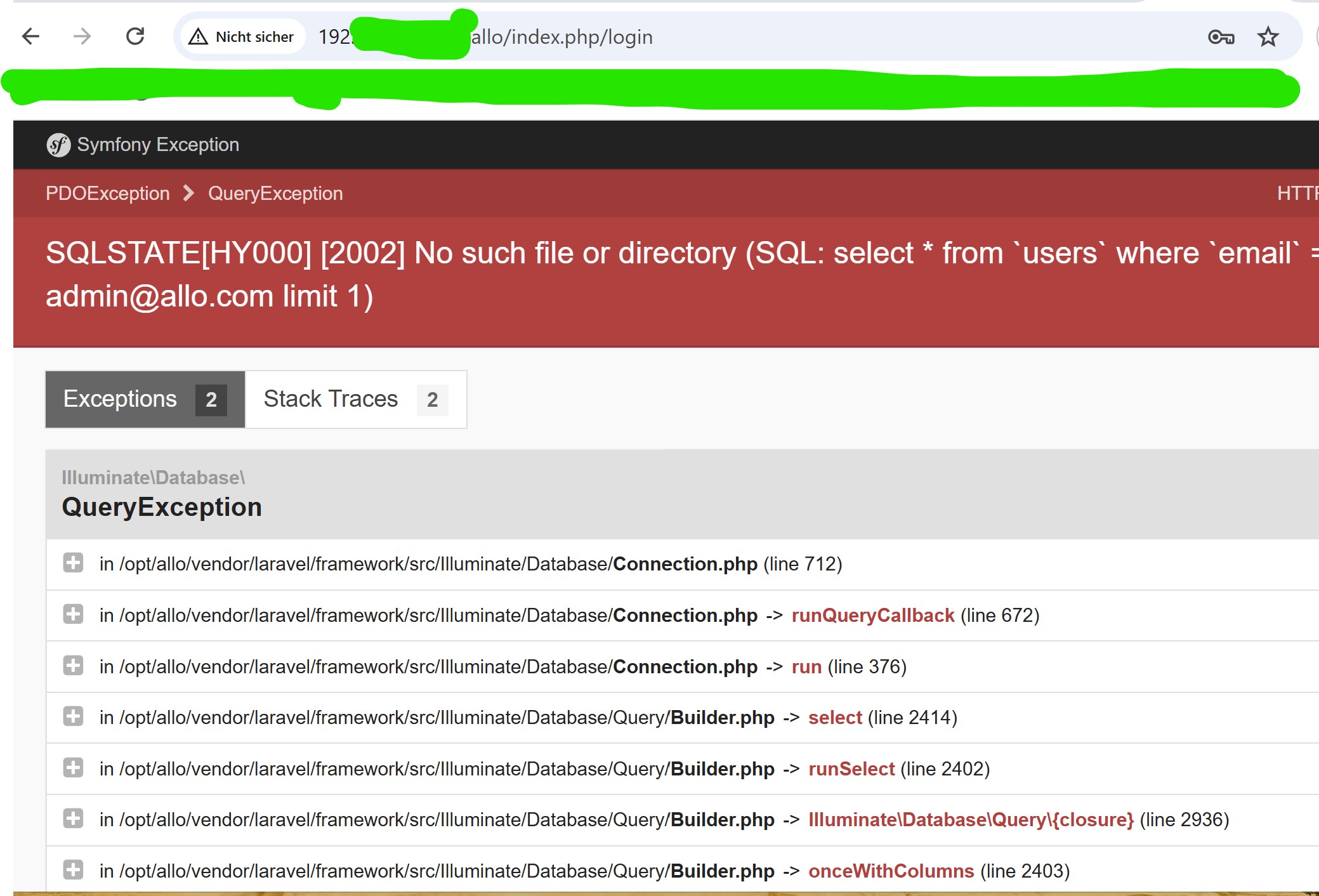Image resolution: width=1319 pixels, height=896 pixels.
Task: Reload the page with the refresh icon
Action: pos(135,37)
